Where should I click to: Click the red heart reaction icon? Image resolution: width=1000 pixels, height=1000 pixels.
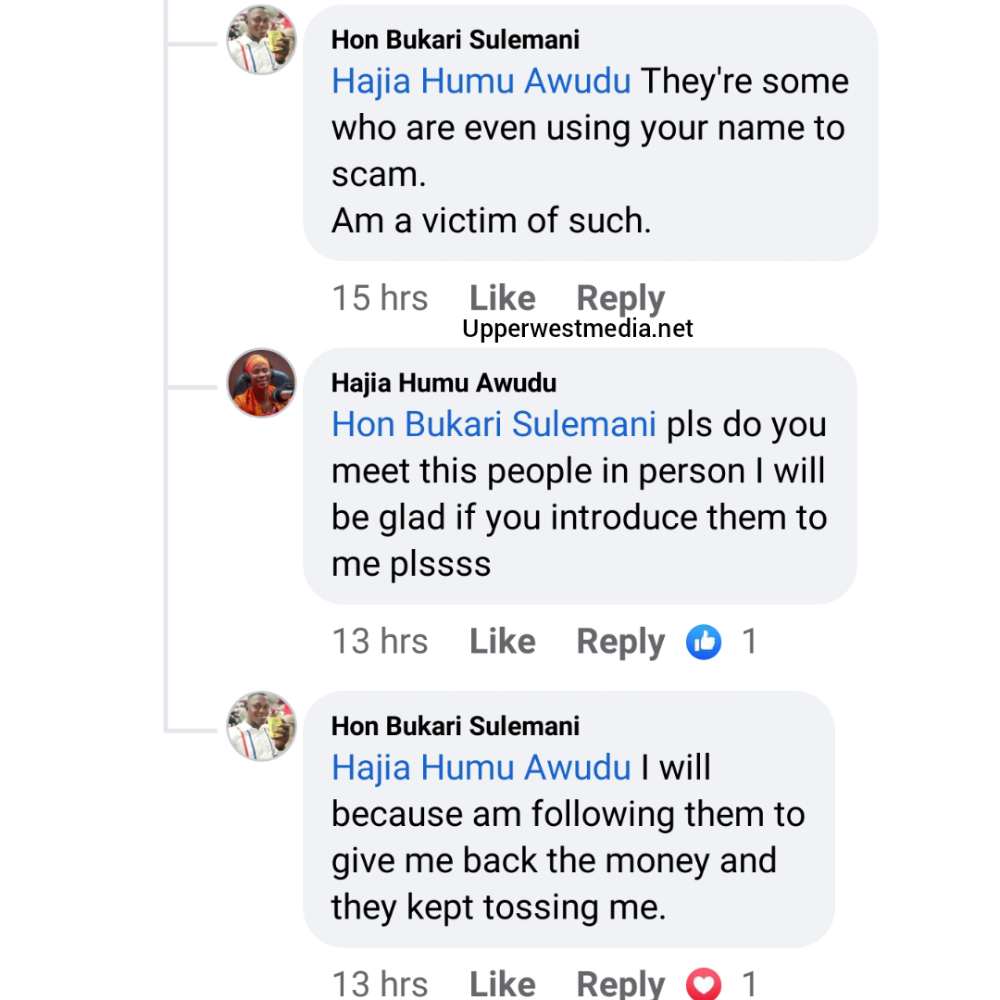(704, 985)
